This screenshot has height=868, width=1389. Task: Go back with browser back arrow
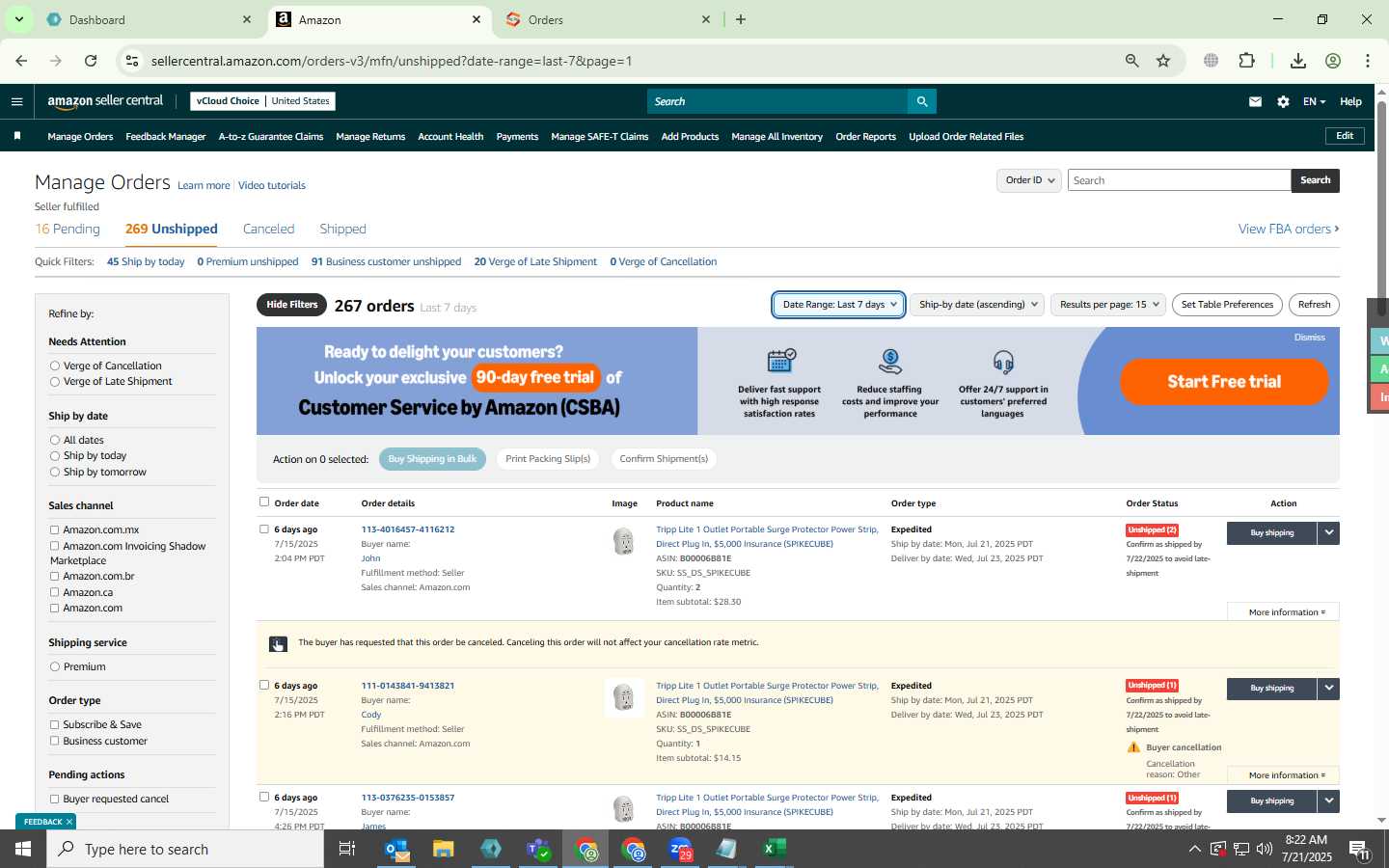(21, 61)
